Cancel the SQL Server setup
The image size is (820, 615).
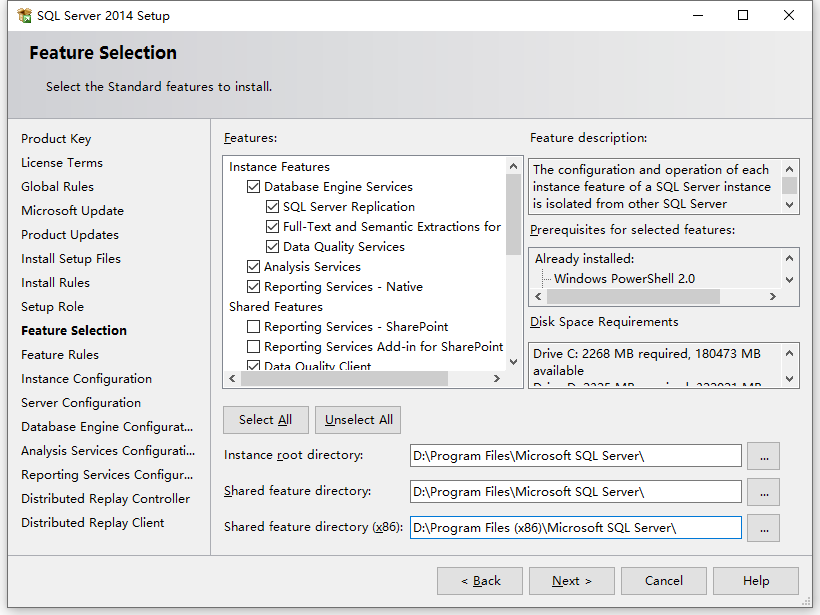coord(664,581)
